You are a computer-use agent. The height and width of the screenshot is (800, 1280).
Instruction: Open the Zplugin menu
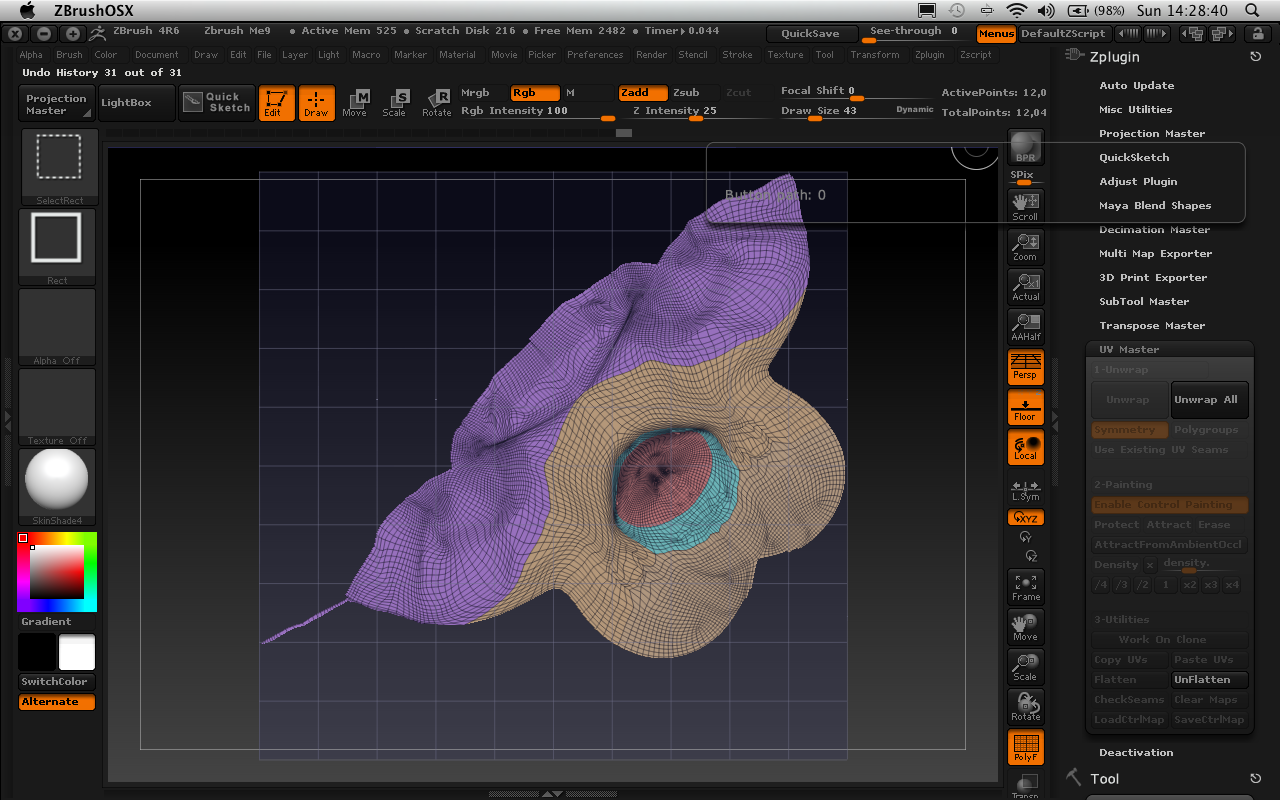pos(930,55)
